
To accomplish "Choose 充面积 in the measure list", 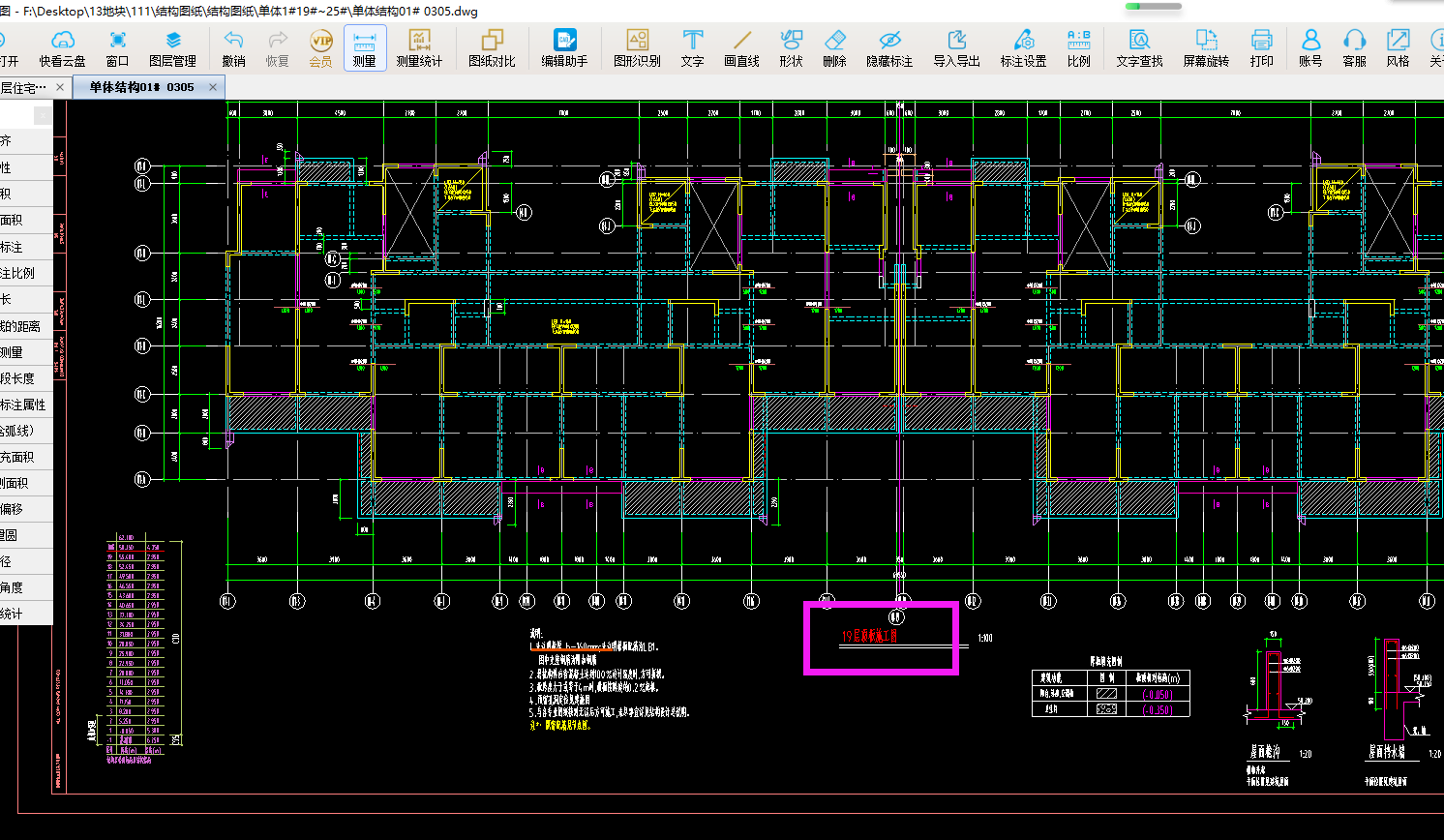I will coord(26,457).
